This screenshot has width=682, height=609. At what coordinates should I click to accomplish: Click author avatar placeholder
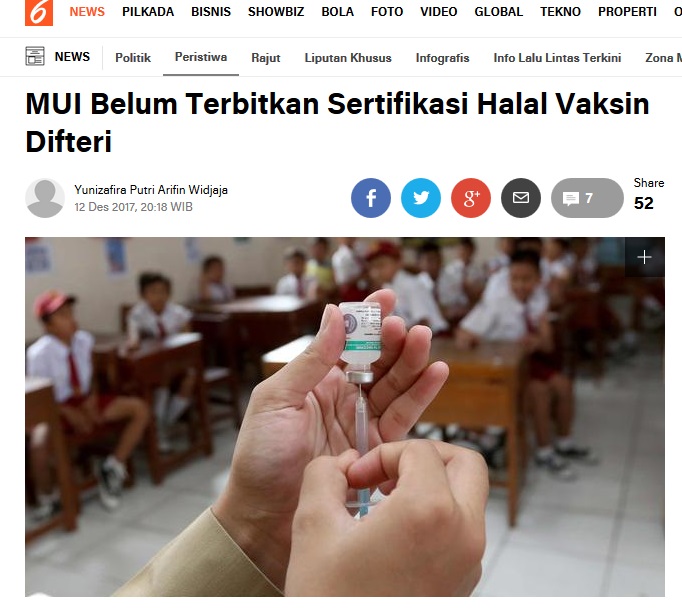pyautogui.click(x=45, y=198)
